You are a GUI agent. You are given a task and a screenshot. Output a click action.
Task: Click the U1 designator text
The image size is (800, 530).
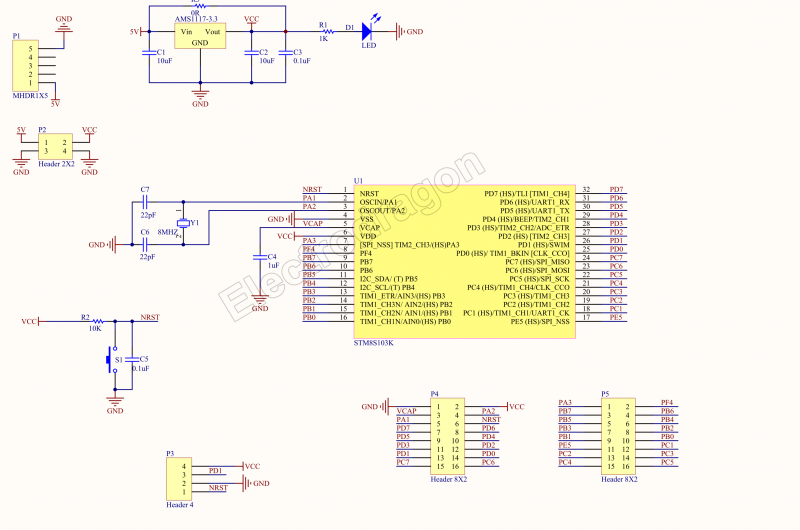click(358, 181)
